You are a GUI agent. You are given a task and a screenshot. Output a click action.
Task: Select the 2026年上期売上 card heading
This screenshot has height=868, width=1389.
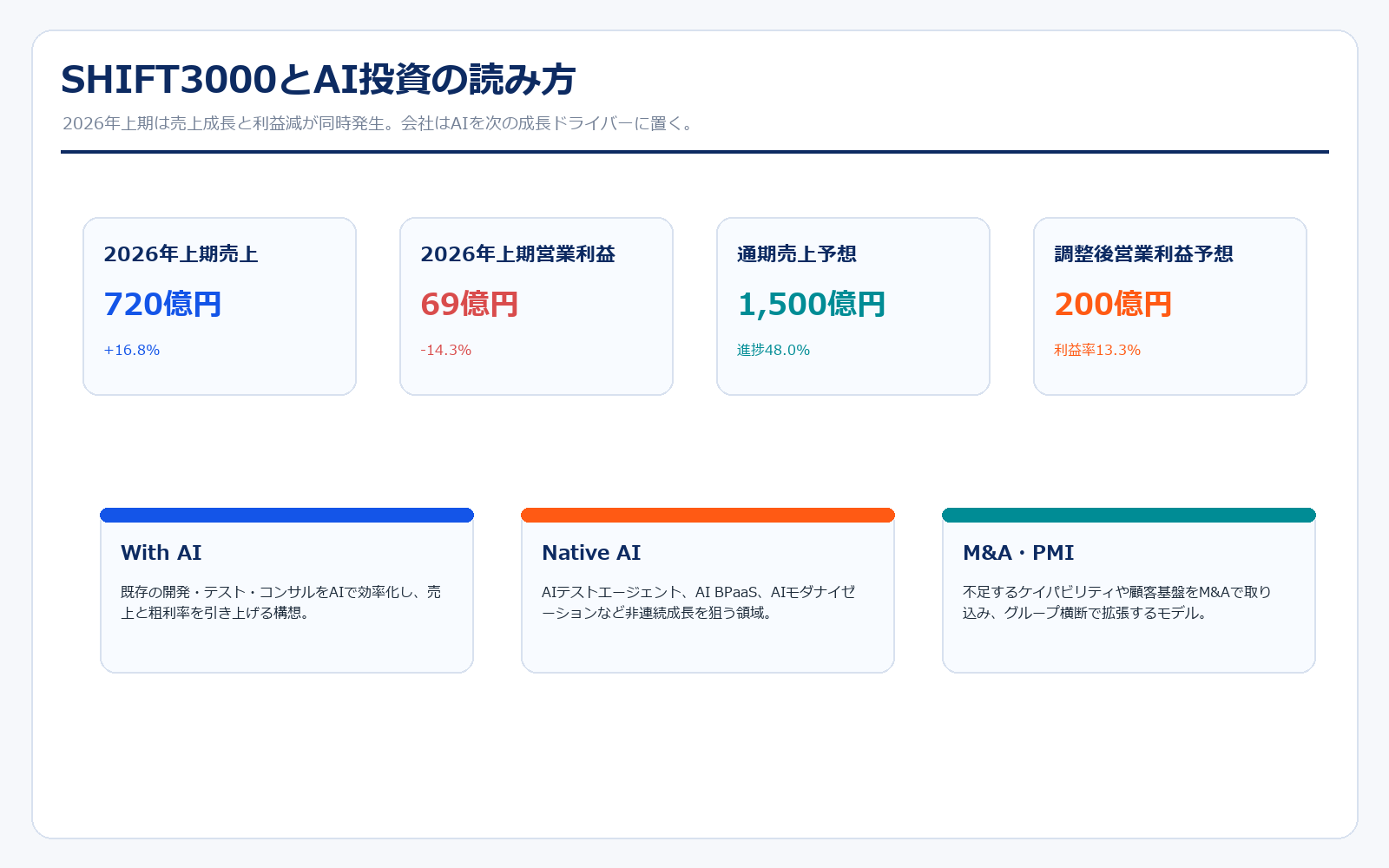[181, 254]
